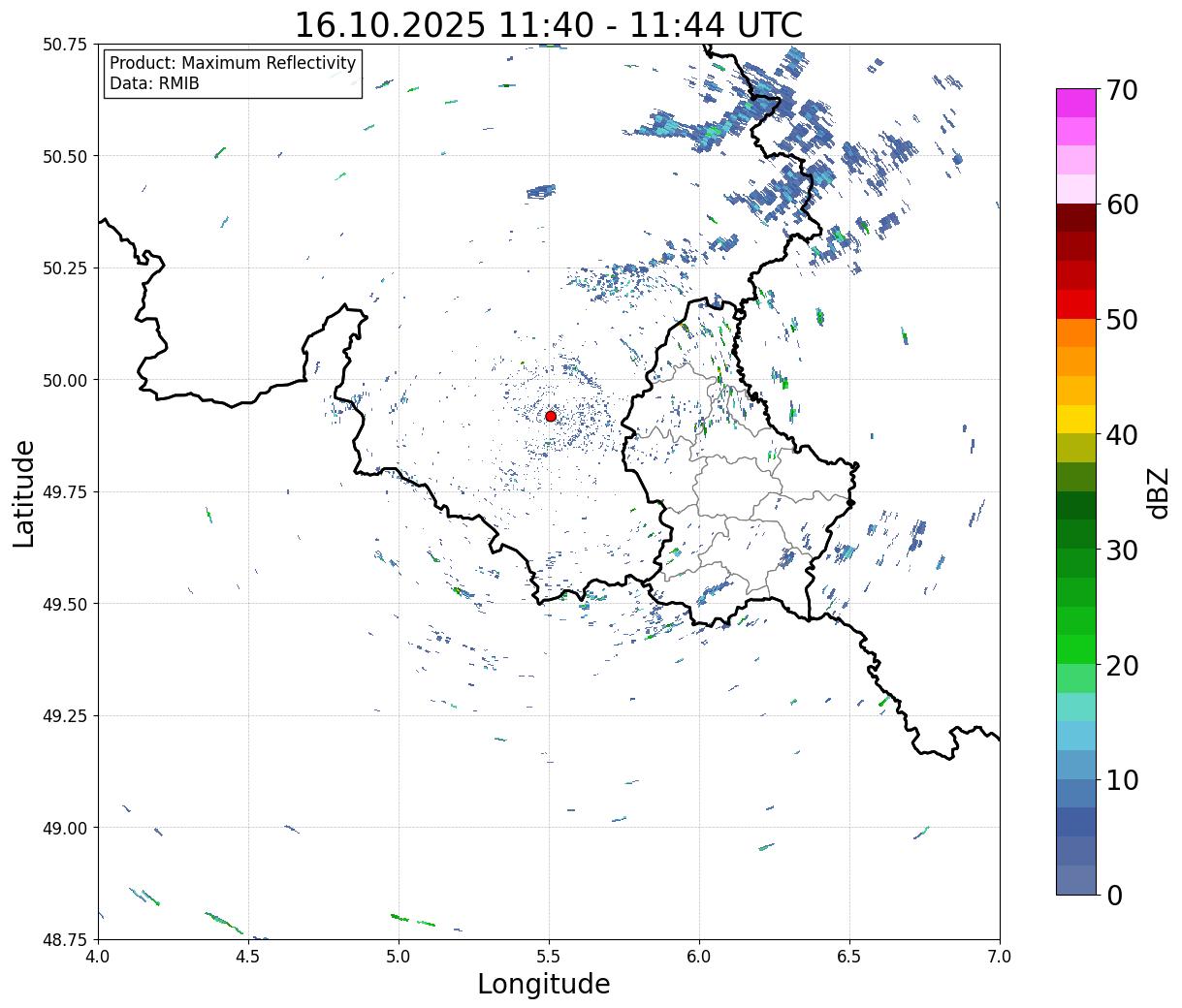
Task: Click the latitude tick label '49.50'
Action: 64,604
